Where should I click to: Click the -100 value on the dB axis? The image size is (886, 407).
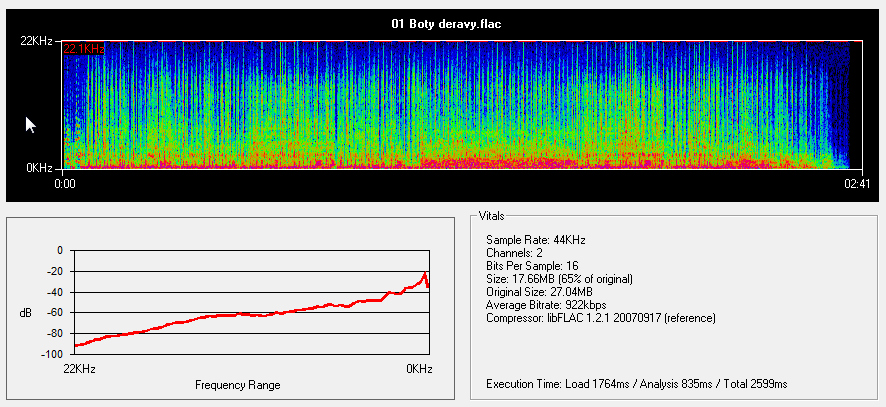[50, 354]
